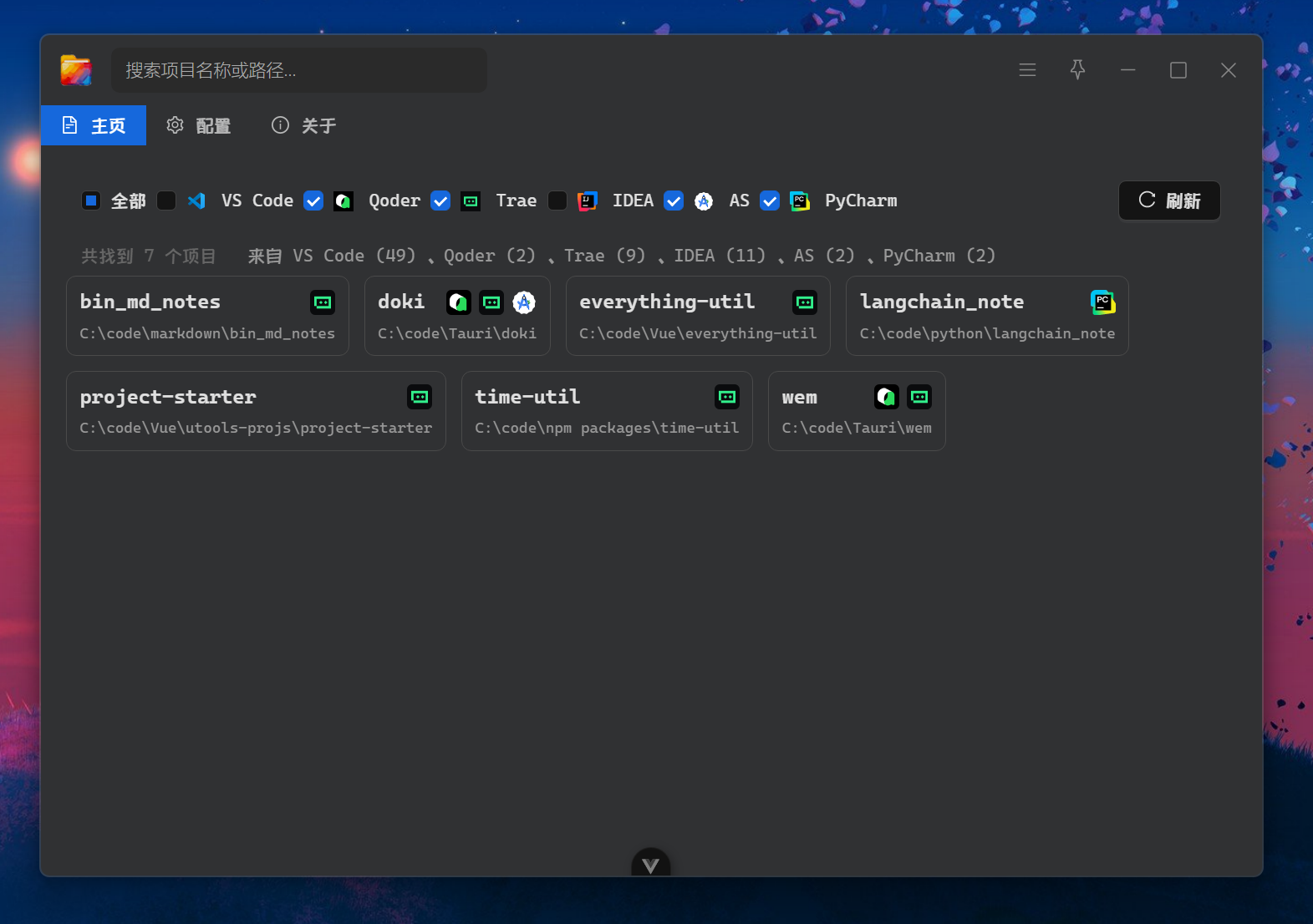Click the Trae icon on the time-util card

[x=727, y=397]
